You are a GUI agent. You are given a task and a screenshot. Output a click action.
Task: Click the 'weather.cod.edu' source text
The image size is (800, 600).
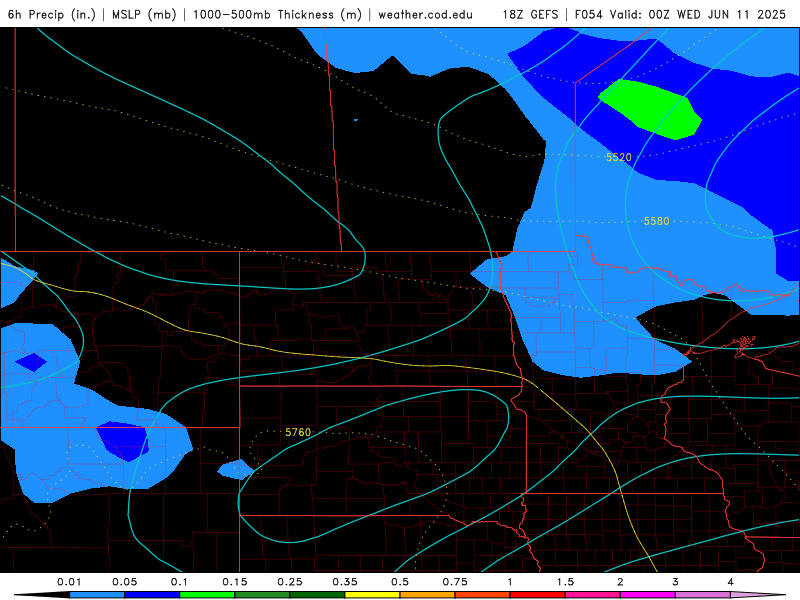click(425, 14)
